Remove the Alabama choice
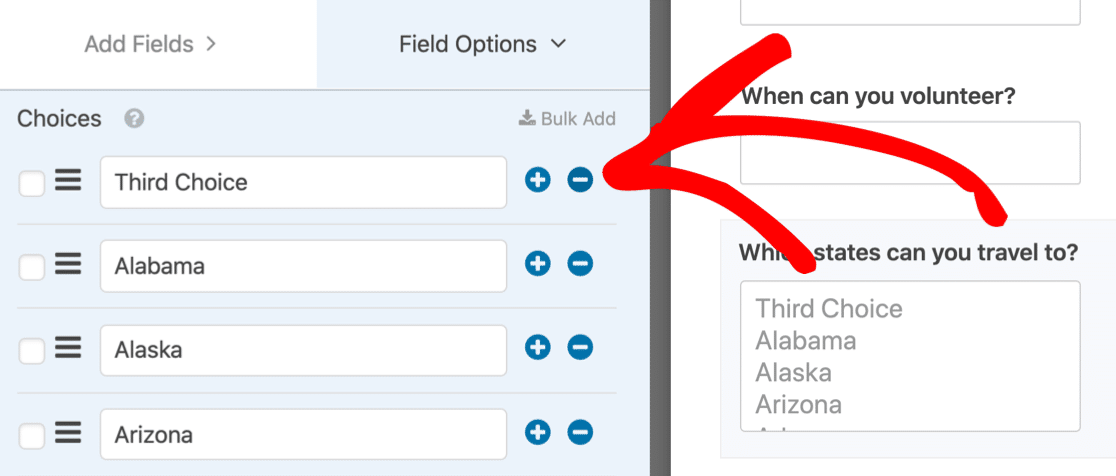Viewport: 1116px width, 476px height. point(580,265)
